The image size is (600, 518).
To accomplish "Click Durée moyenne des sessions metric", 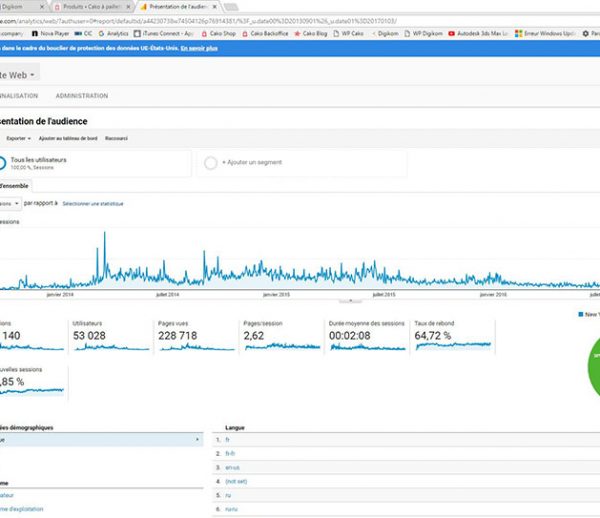I will 367,337.
